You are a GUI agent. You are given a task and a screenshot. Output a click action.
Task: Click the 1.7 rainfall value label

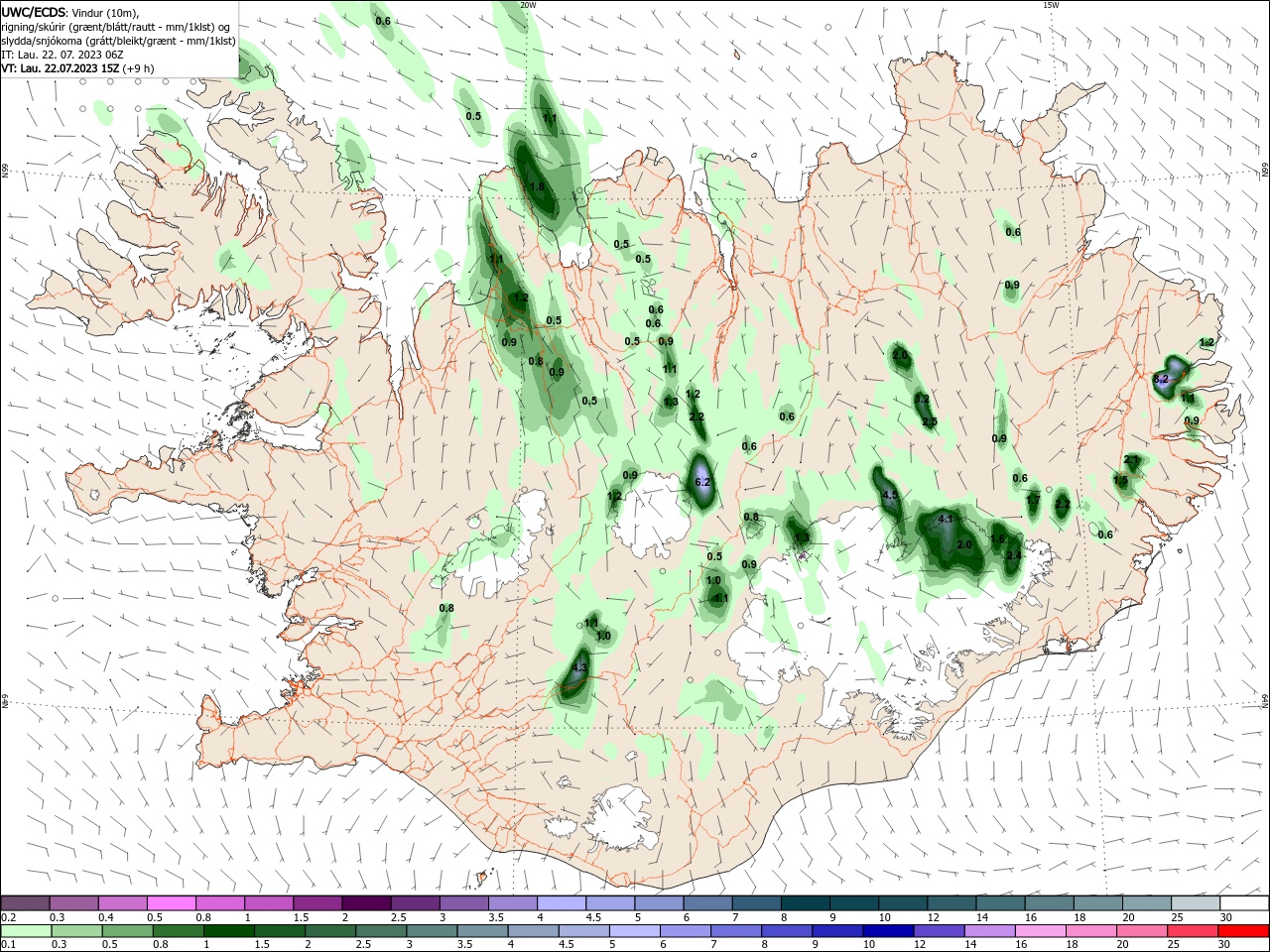[x=1033, y=499]
